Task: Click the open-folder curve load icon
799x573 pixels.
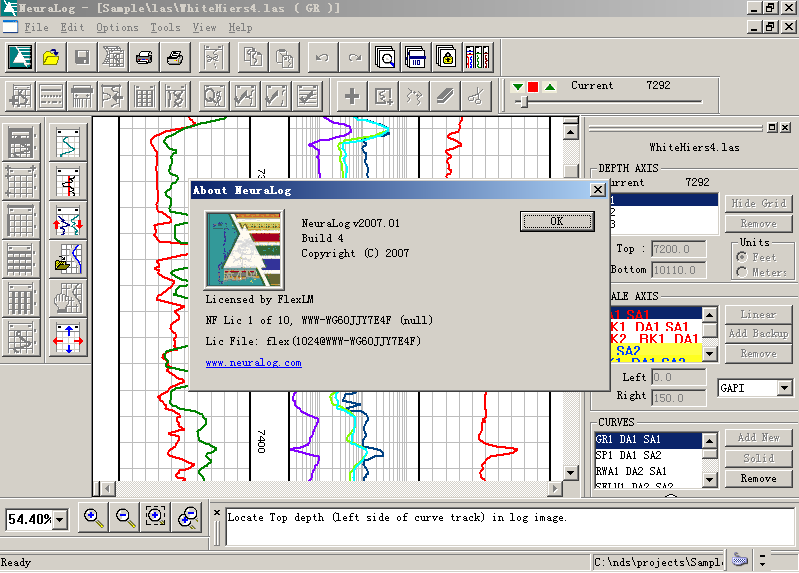Action: click(68, 259)
